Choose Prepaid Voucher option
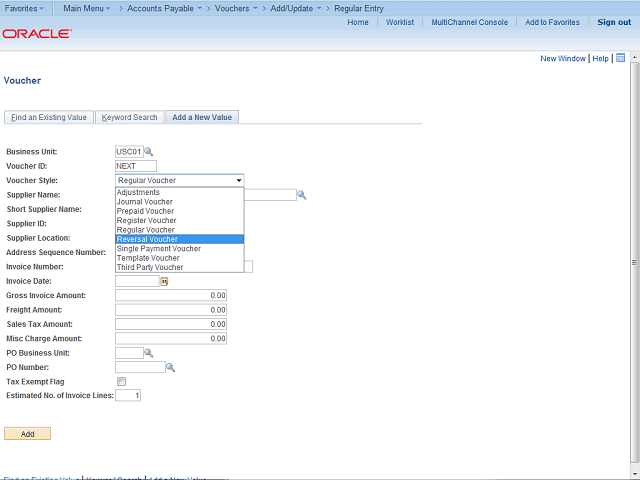Screen dimensions: 640x480 point(145,211)
